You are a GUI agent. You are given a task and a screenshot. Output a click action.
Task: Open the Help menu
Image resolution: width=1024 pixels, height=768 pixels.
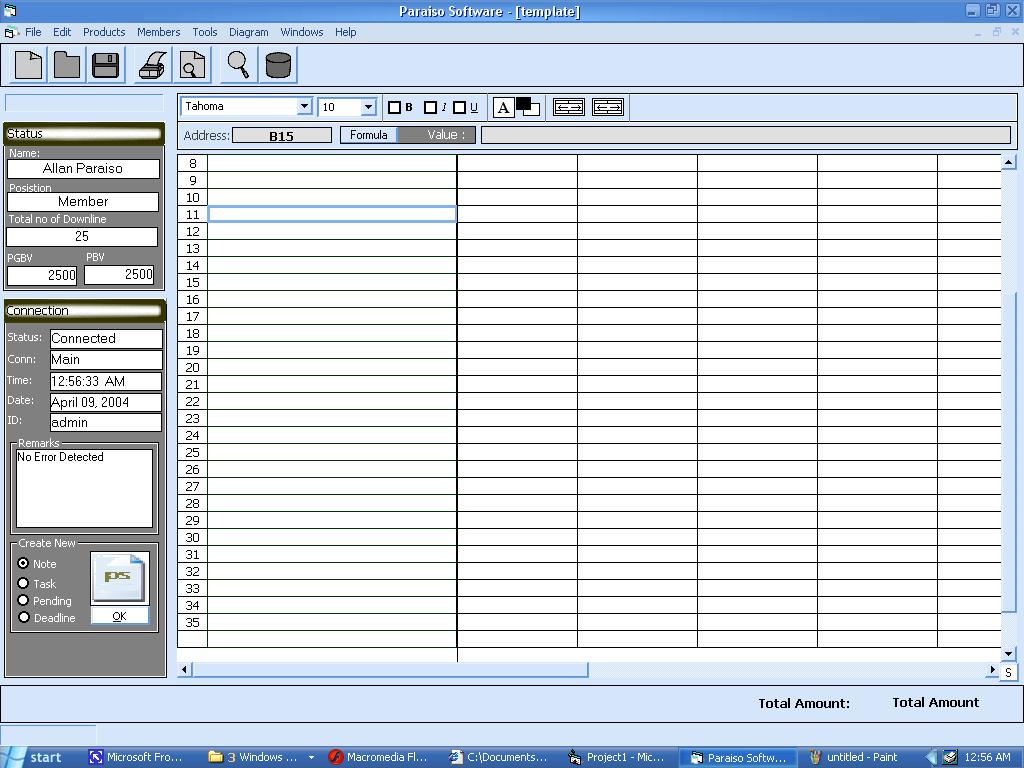[x=345, y=32]
